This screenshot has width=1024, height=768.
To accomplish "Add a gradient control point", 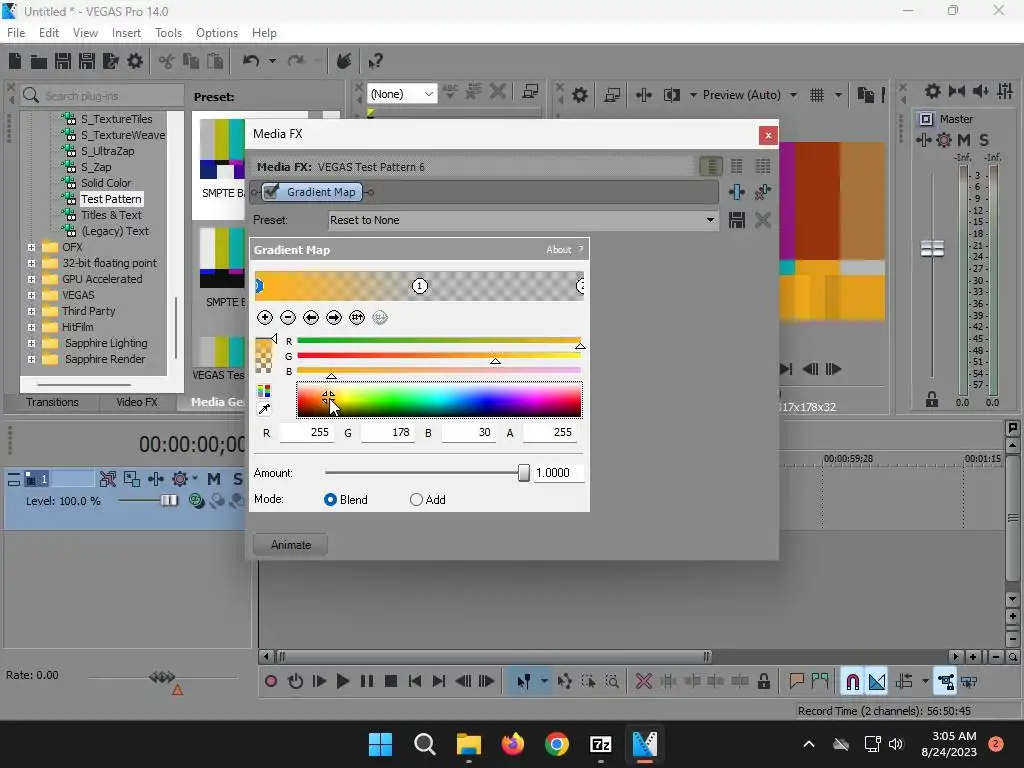I will pyautogui.click(x=264, y=317).
